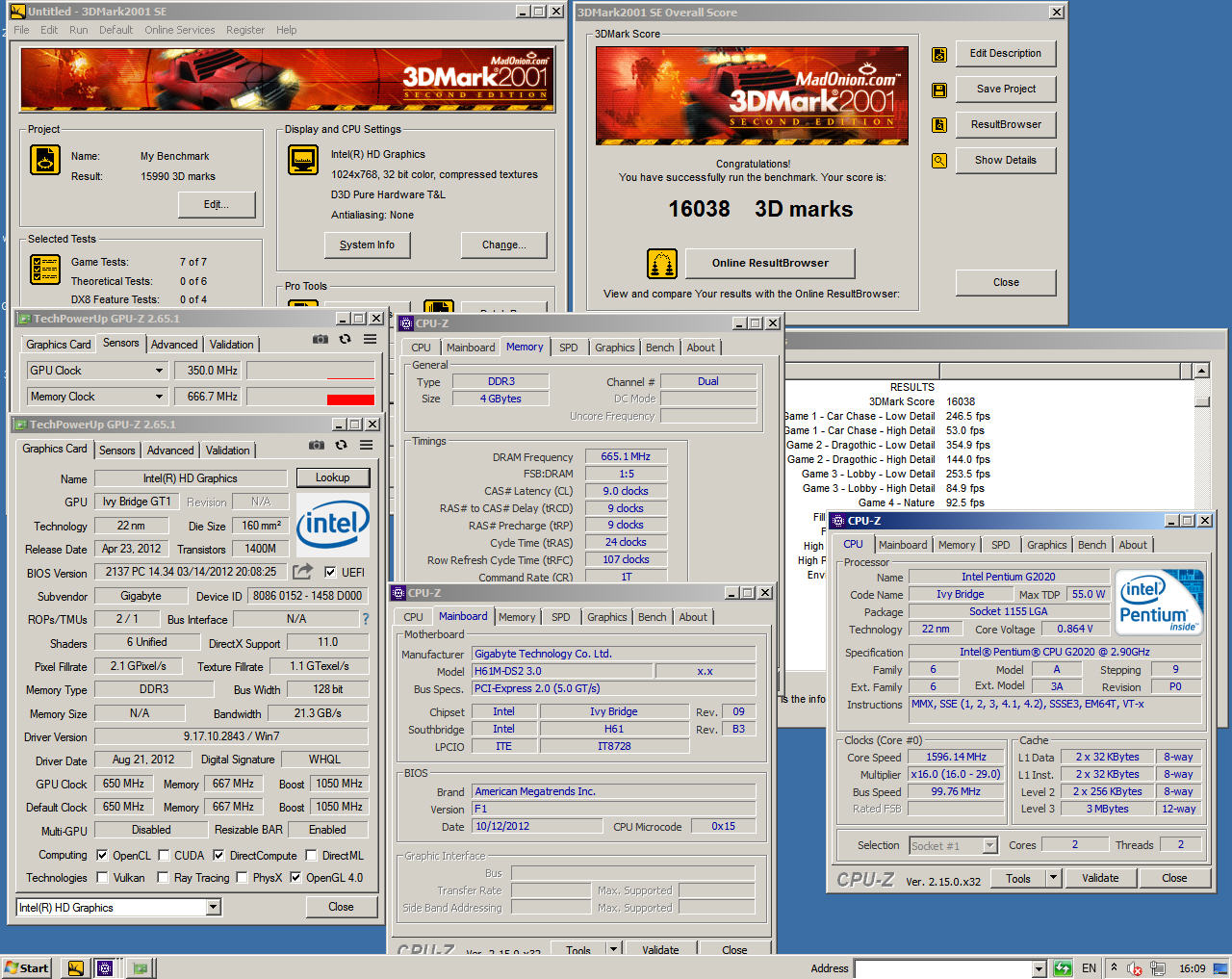1232x979 pixels.
Task: Click the Intel logo in GPU-Z
Action: pos(333,525)
